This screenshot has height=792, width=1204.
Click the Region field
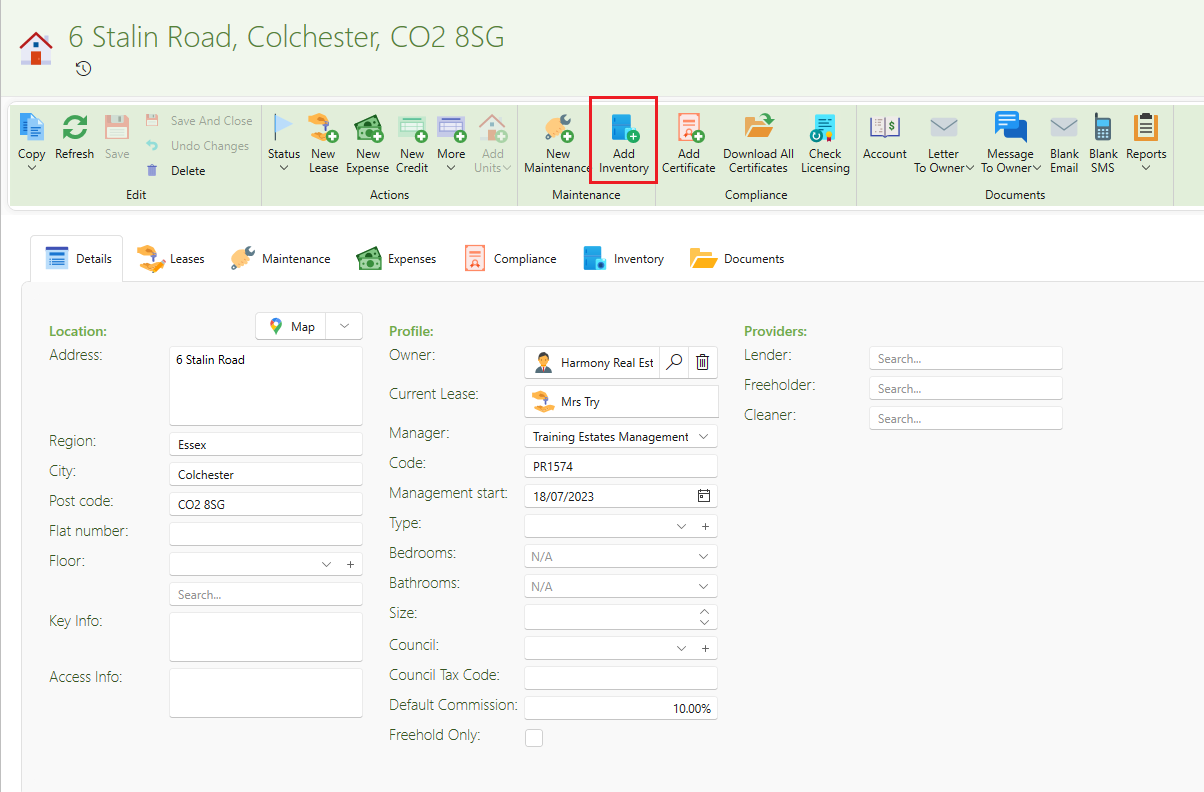[x=266, y=444]
